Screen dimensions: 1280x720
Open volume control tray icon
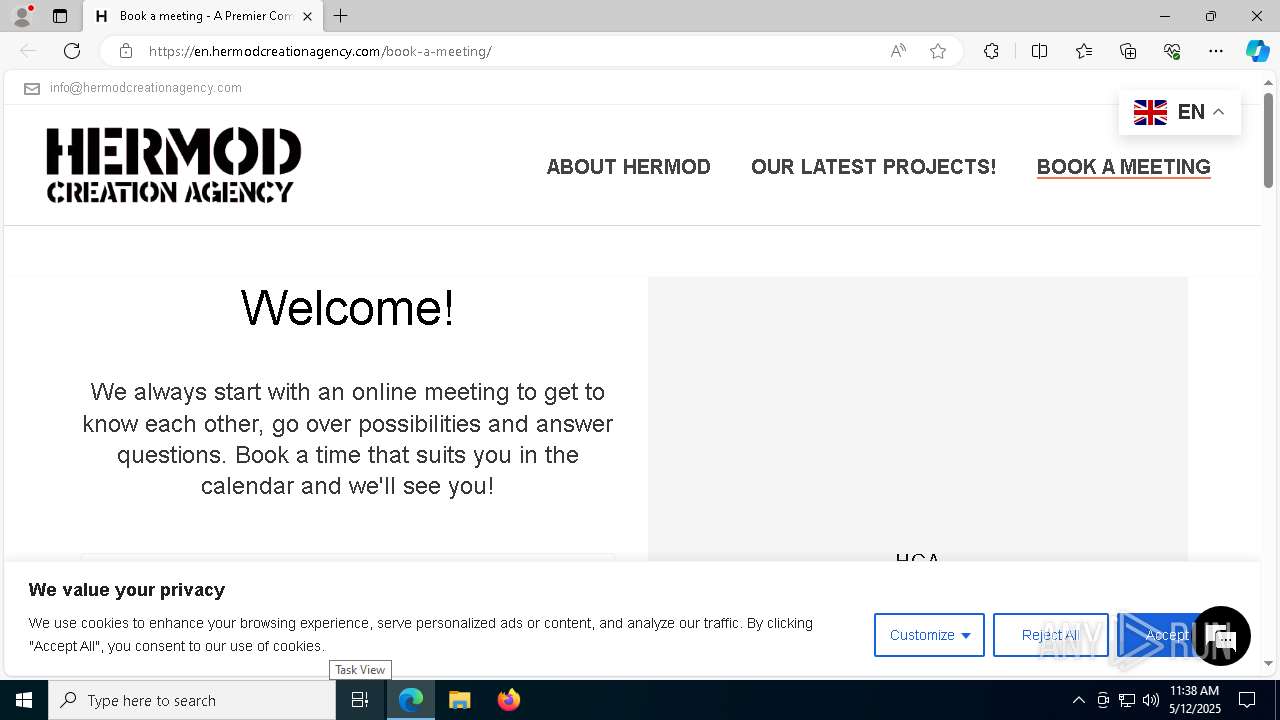[1151, 700]
